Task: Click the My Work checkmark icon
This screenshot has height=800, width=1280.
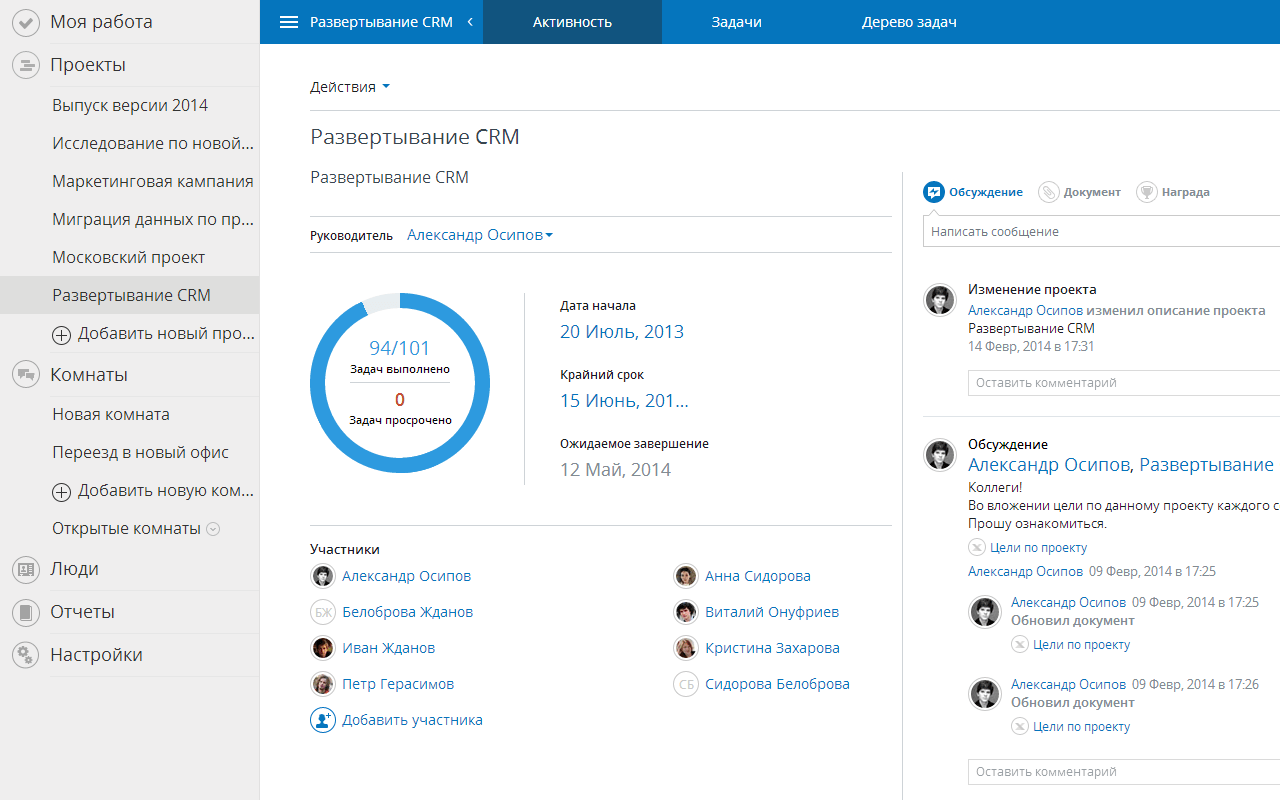Action: click(x=25, y=22)
